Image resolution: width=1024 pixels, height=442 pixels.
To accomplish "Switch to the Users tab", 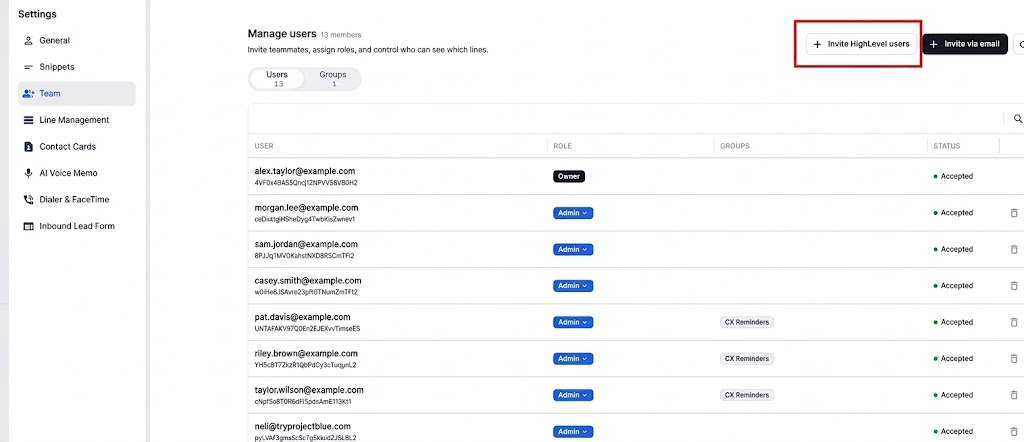I will (278, 79).
